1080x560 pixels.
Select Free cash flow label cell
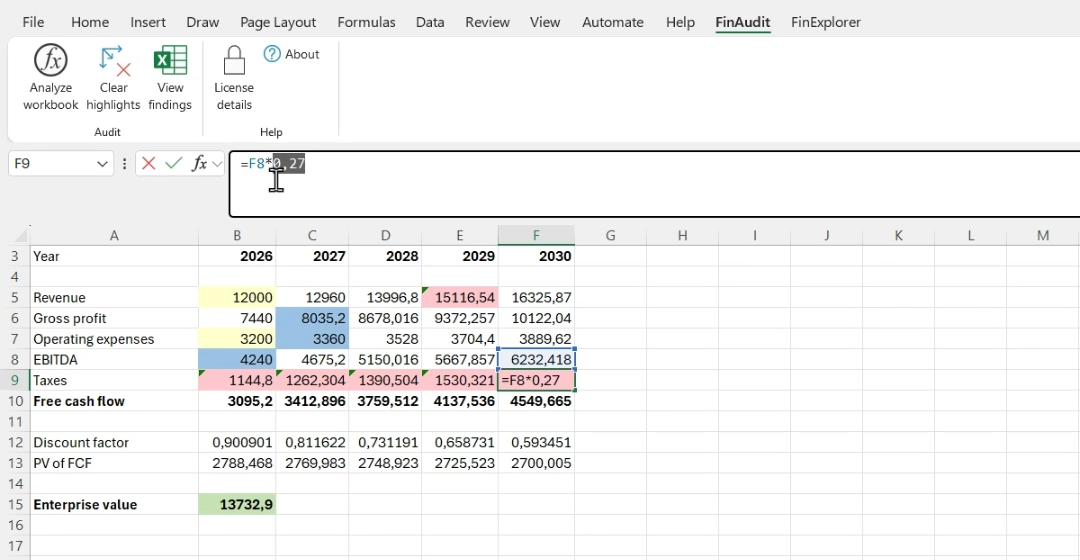click(114, 401)
